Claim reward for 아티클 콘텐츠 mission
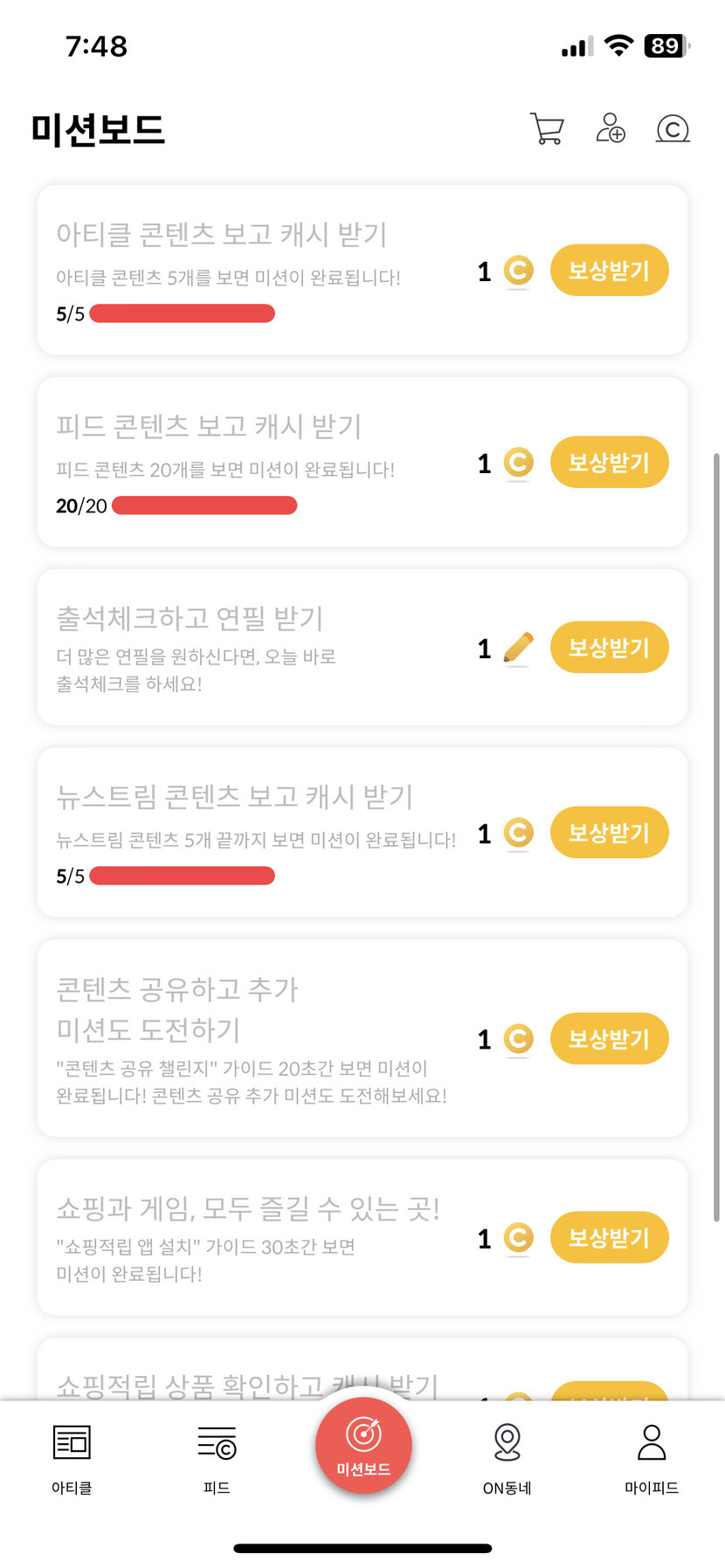 tap(609, 271)
